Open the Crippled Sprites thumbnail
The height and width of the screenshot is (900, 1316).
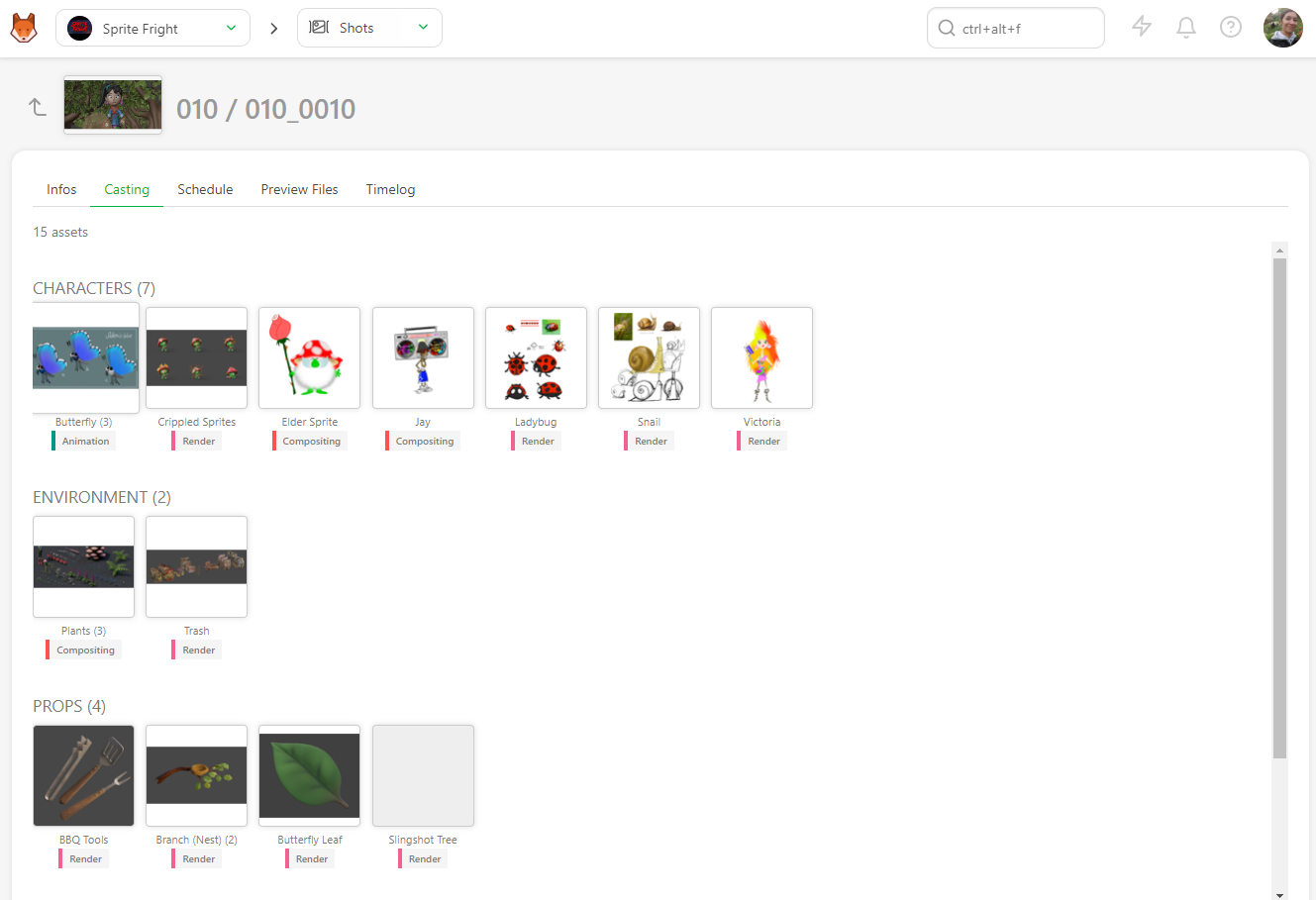[196, 357]
